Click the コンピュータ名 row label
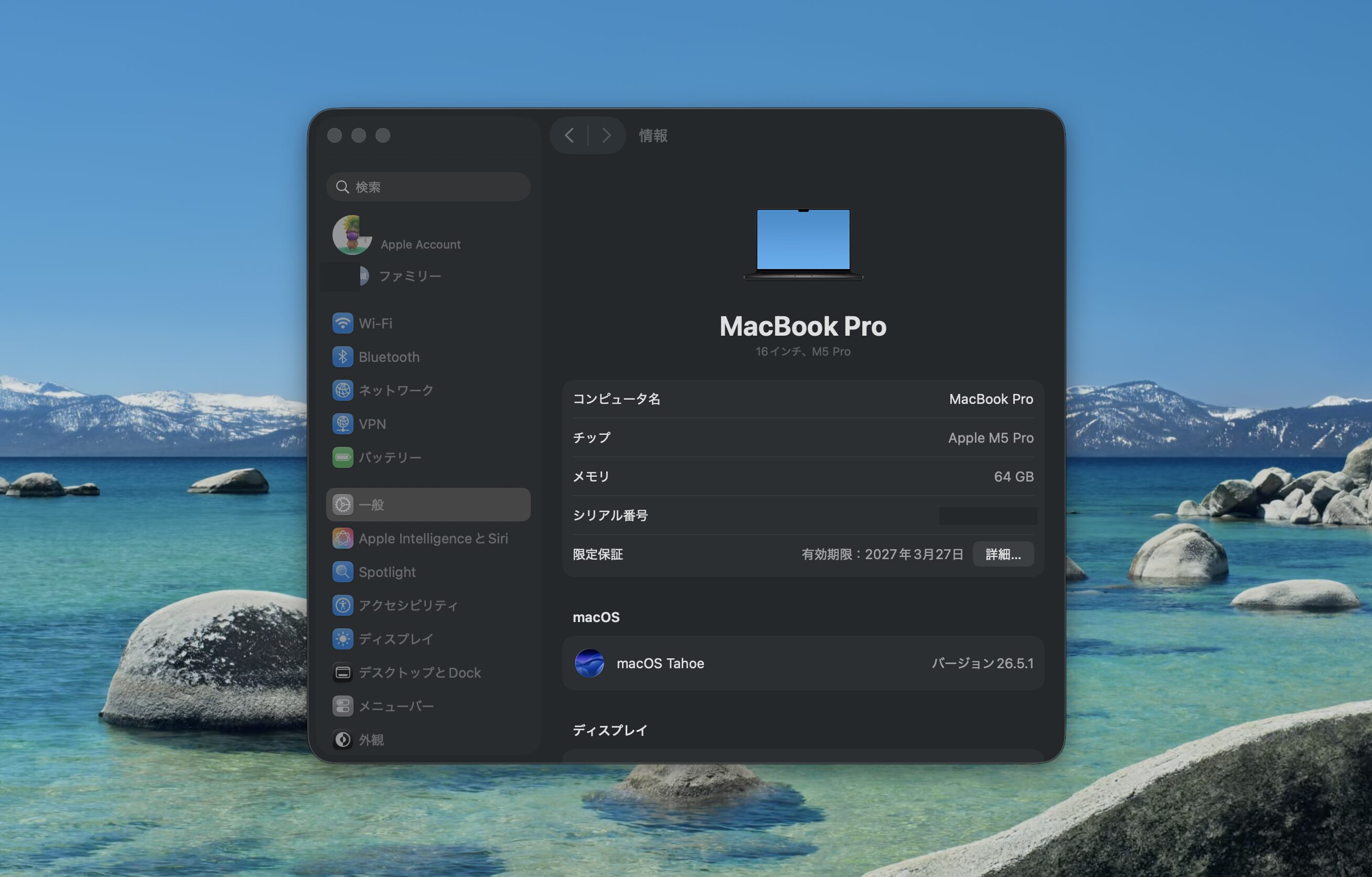 (616, 399)
